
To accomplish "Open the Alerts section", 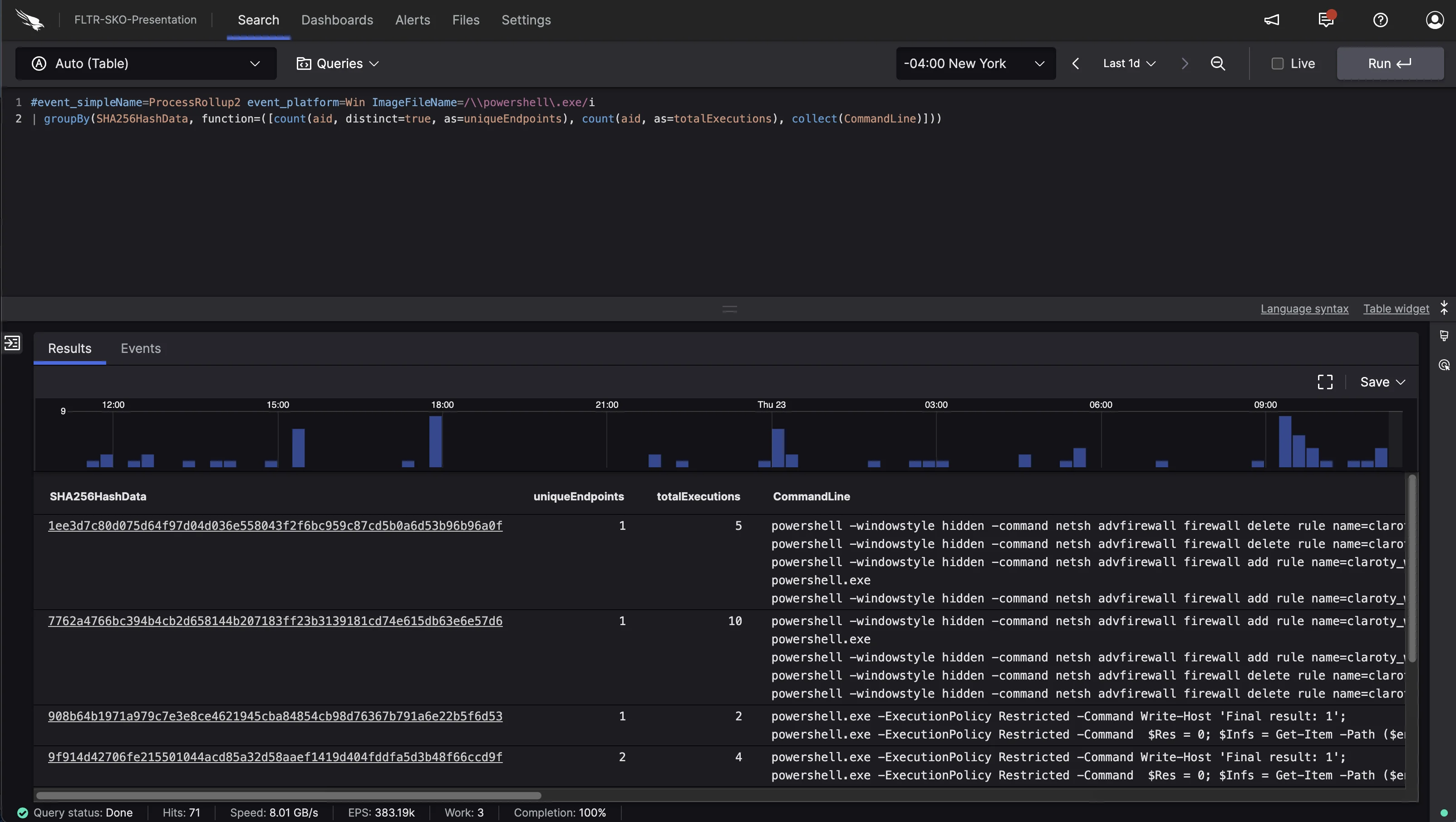I will pos(413,20).
